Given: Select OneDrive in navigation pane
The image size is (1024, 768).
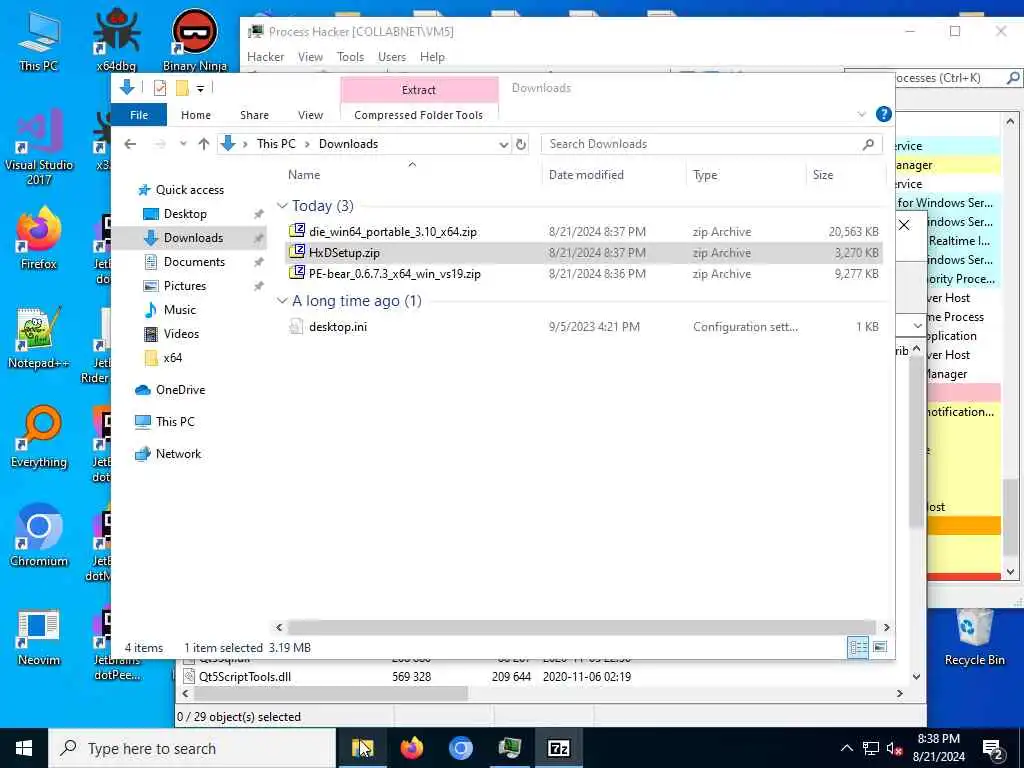Looking at the screenshot, I should (x=180, y=390).
